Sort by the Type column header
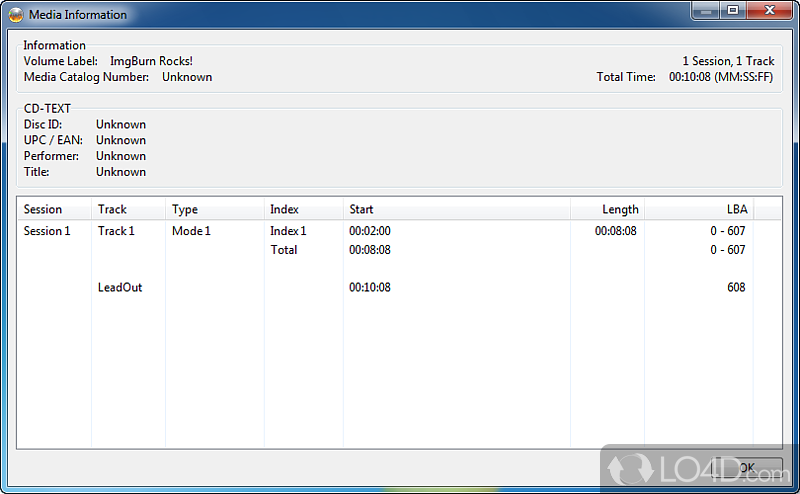Screen dimensions: 800x494 (x=215, y=209)
